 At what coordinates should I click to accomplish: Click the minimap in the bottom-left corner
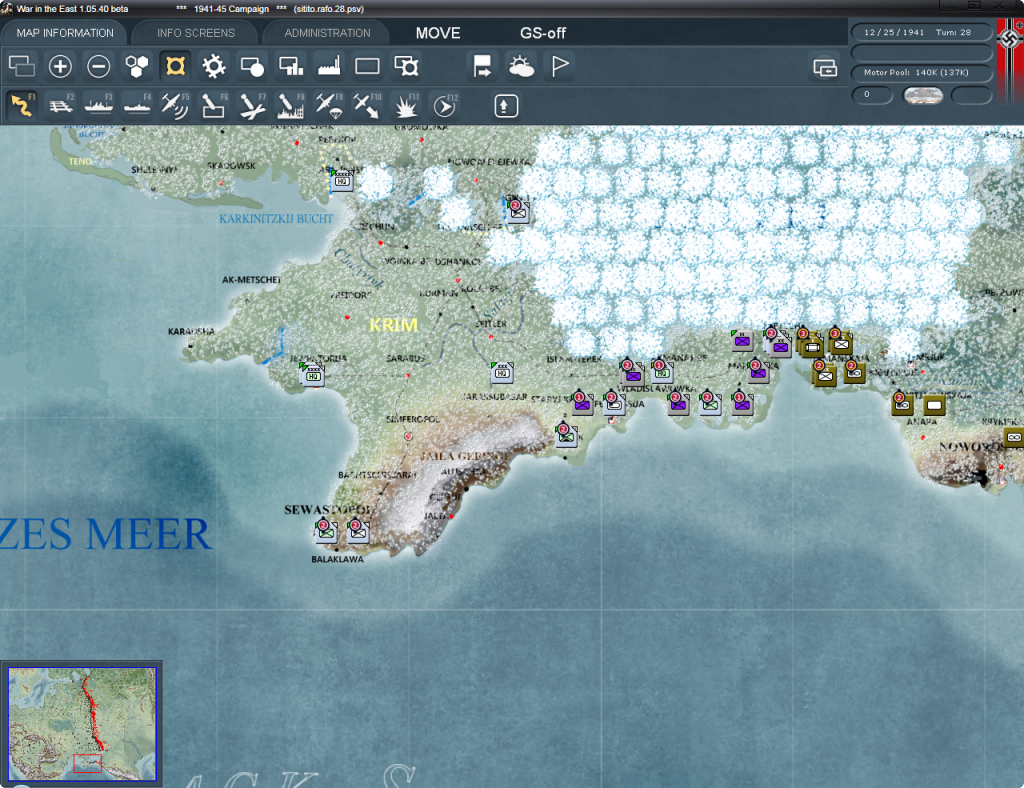coord(82,723)
